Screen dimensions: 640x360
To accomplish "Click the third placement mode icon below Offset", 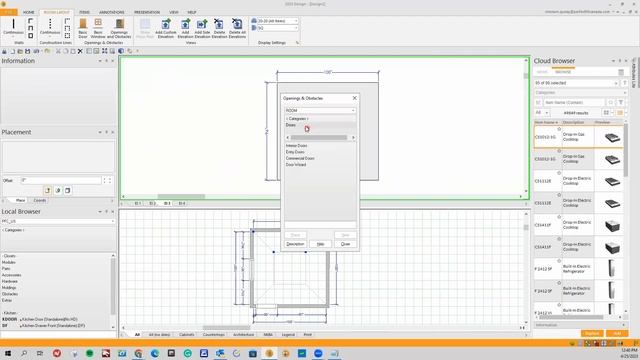I will (x=68, y=190).
